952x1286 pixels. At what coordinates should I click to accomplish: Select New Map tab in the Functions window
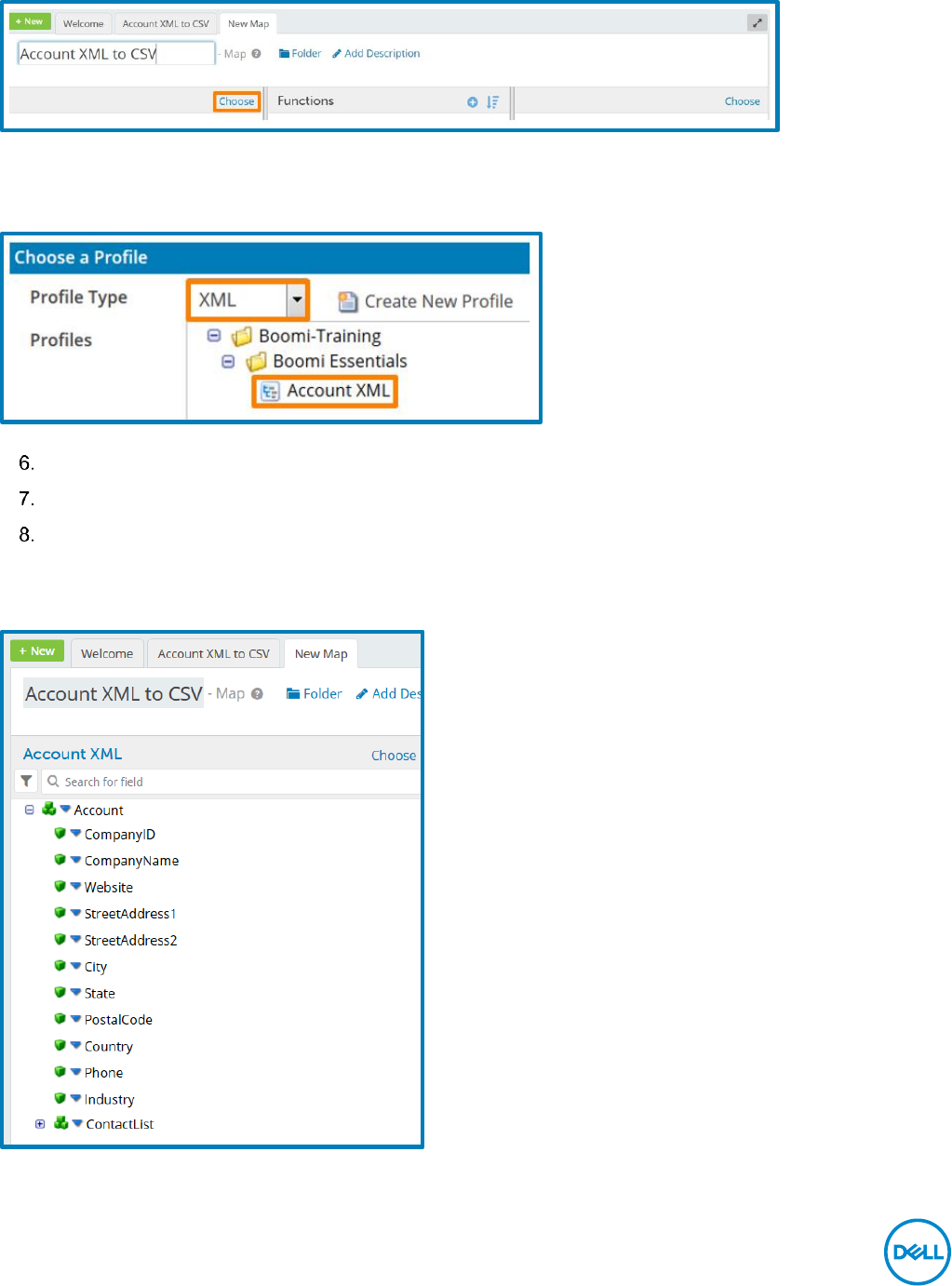point(248,23)
